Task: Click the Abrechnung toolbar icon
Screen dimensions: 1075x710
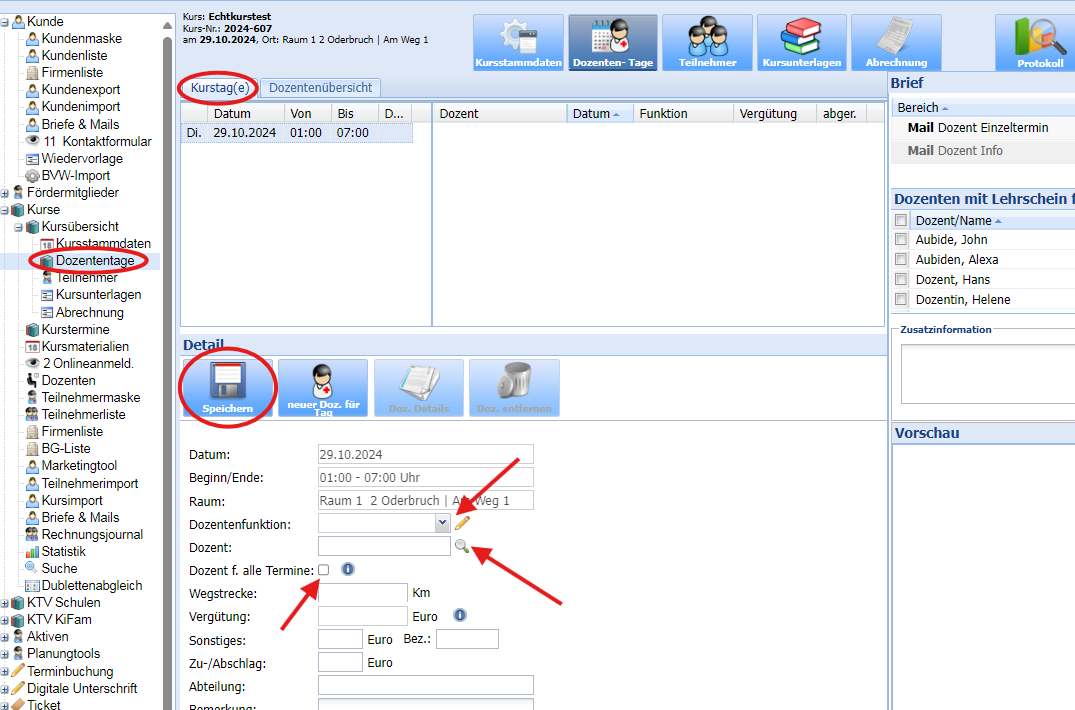Action: pos(895,42)
